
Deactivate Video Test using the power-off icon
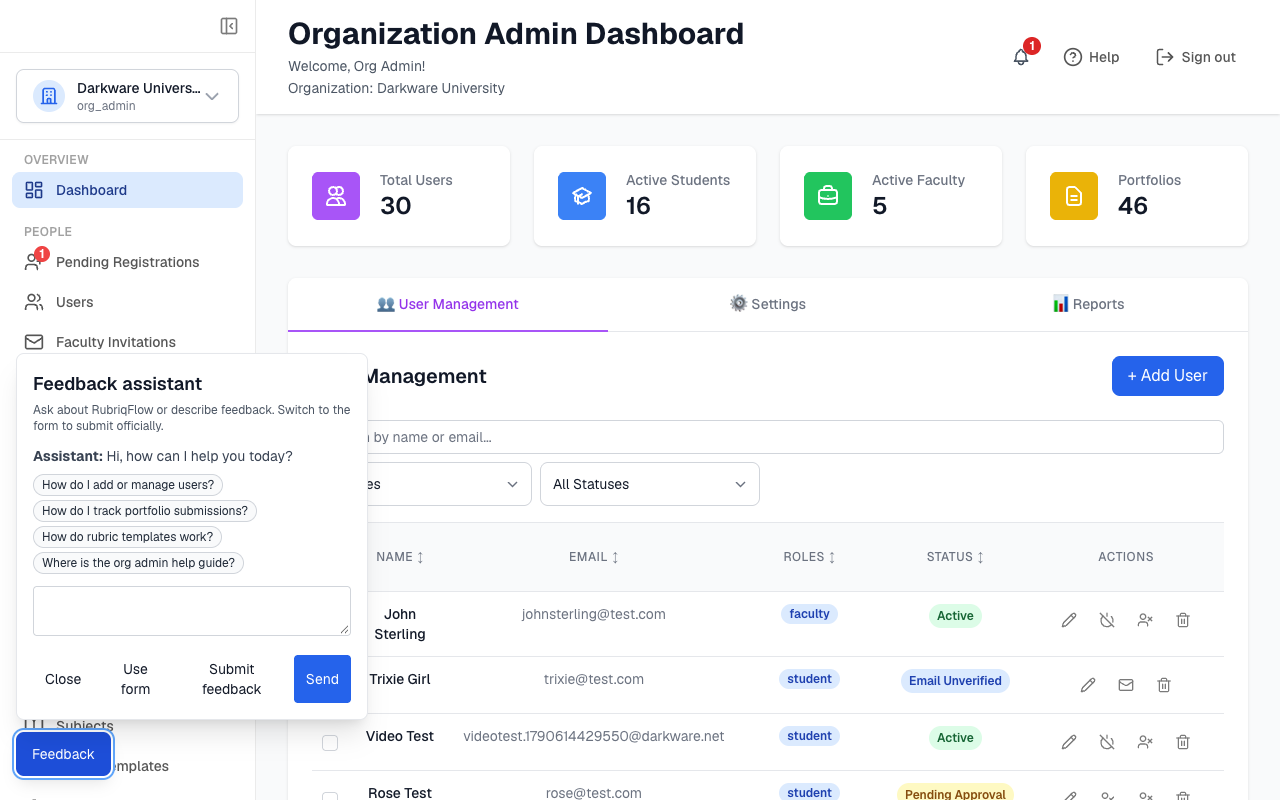(x=1107, y=742)
